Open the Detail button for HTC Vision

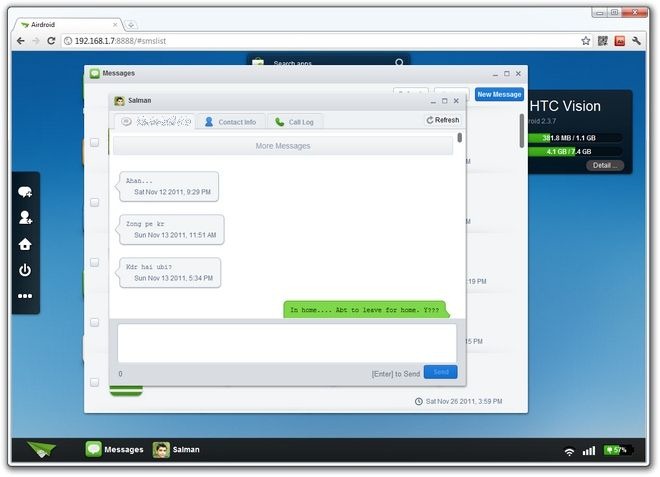(605, 165)
